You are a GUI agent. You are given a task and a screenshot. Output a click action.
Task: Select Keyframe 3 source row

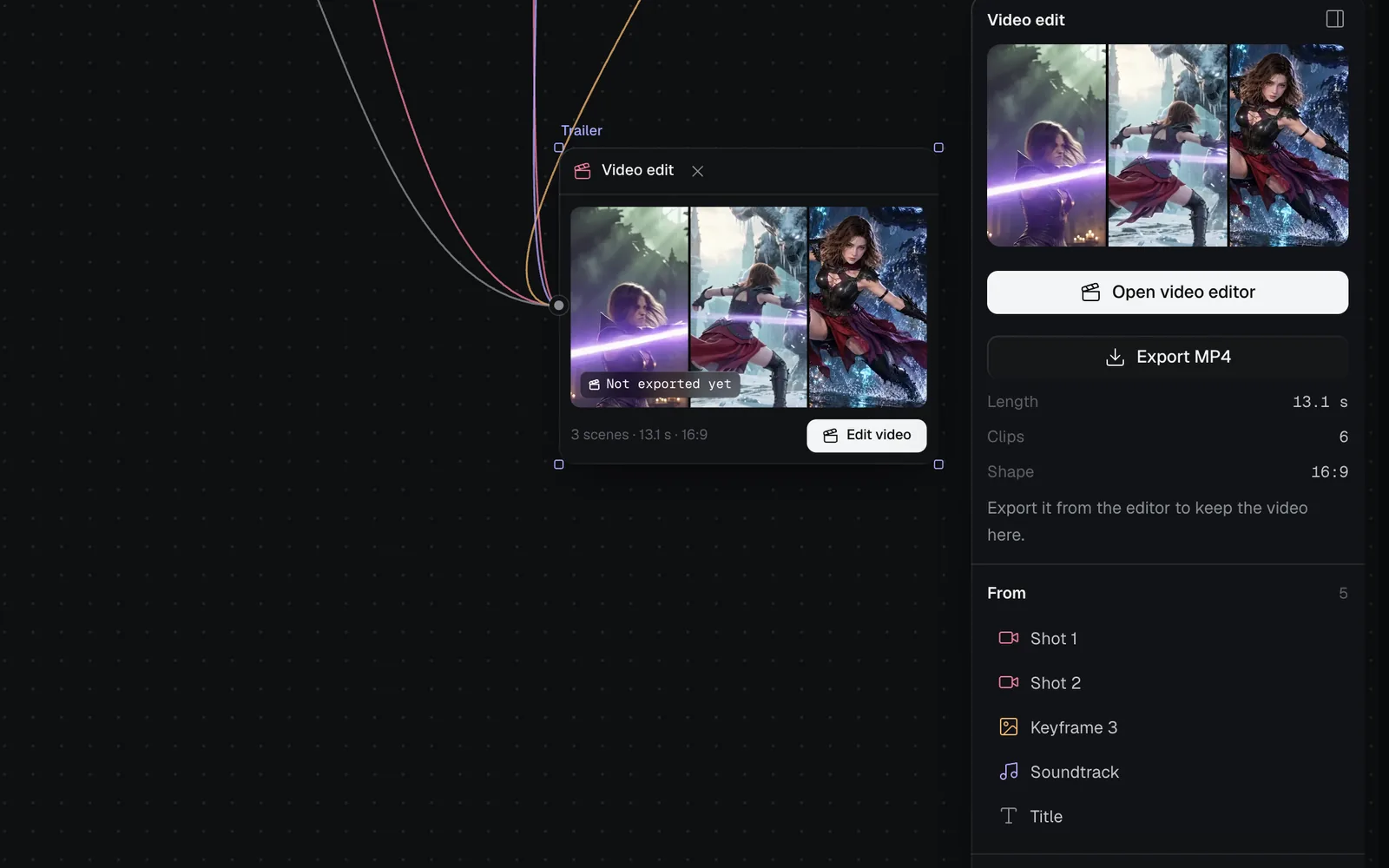pos(1167,727)
